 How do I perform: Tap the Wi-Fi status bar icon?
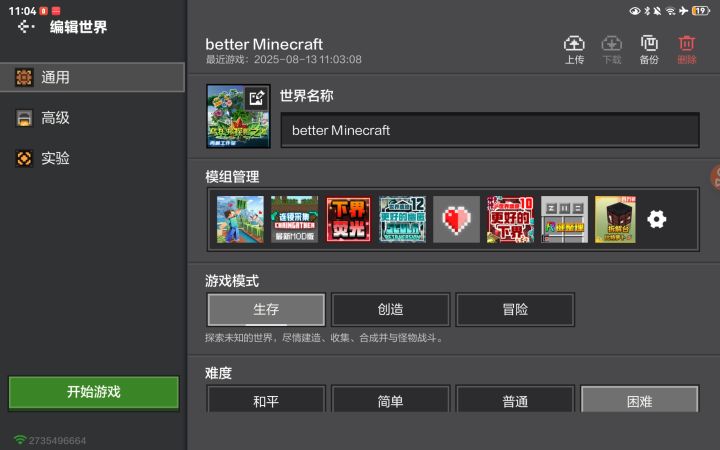(671, 11)
